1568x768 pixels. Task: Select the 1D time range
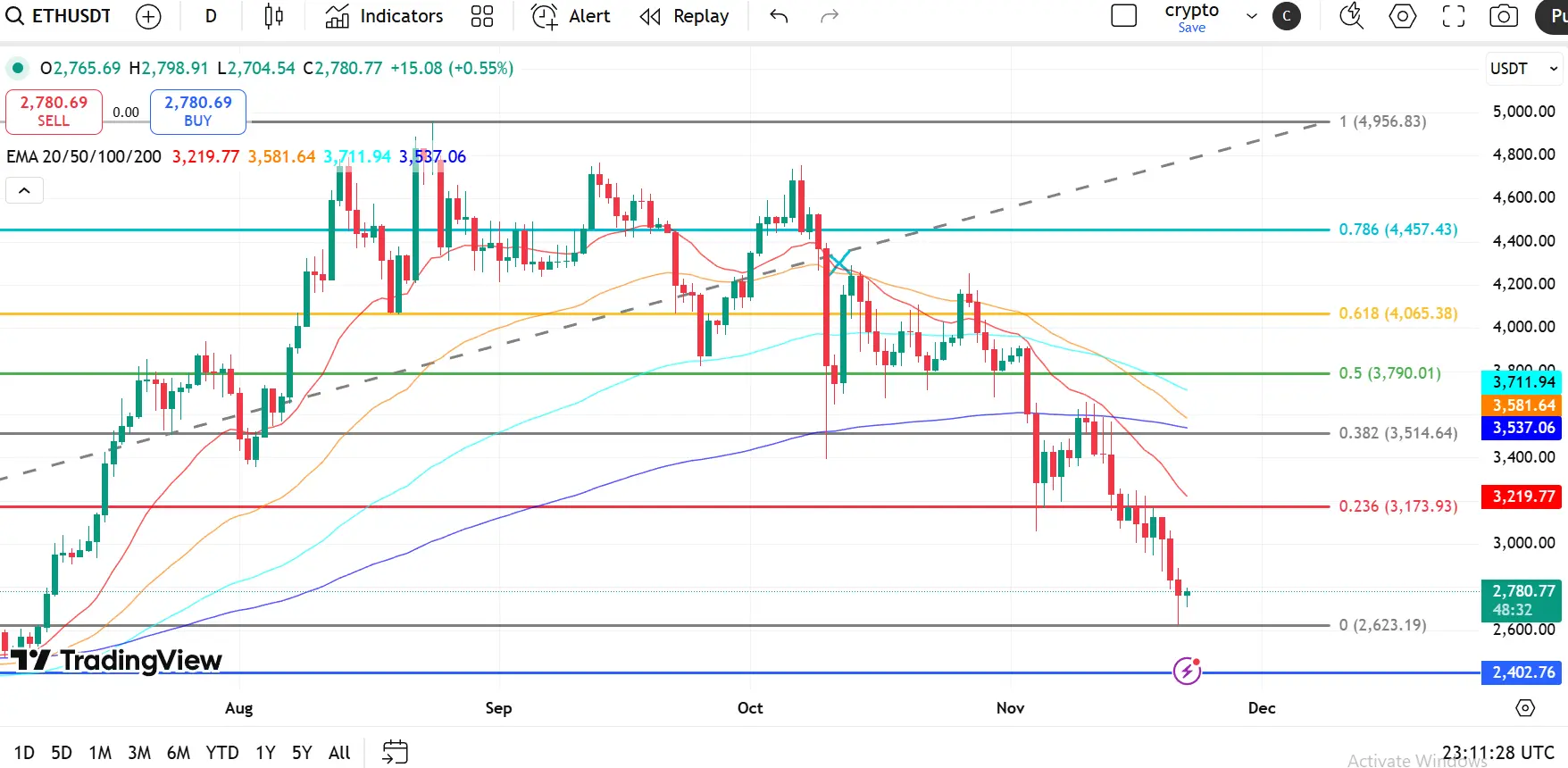click(x=24, y=753)
